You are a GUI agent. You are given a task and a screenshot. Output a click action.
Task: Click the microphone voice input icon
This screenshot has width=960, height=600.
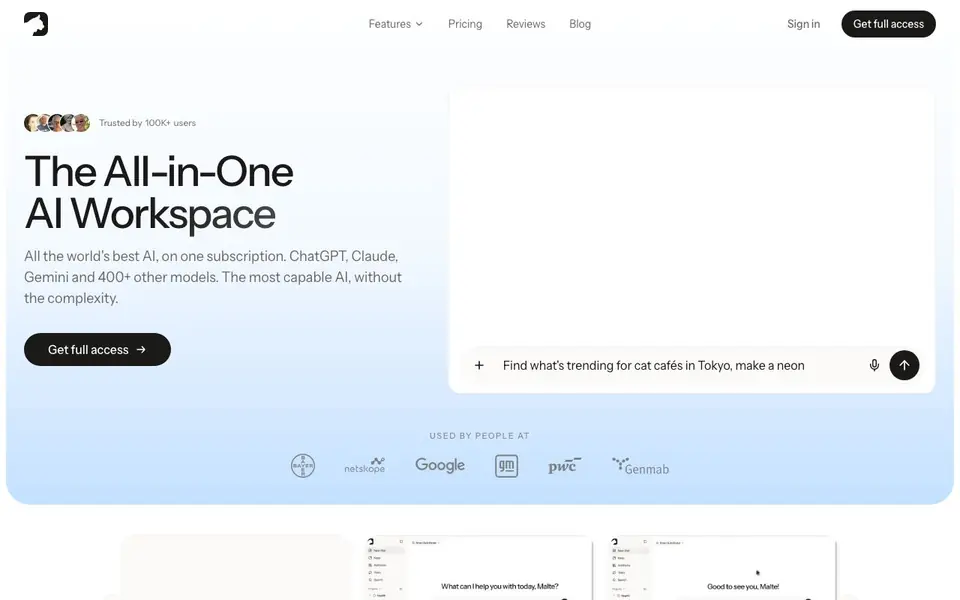(874, 366)
